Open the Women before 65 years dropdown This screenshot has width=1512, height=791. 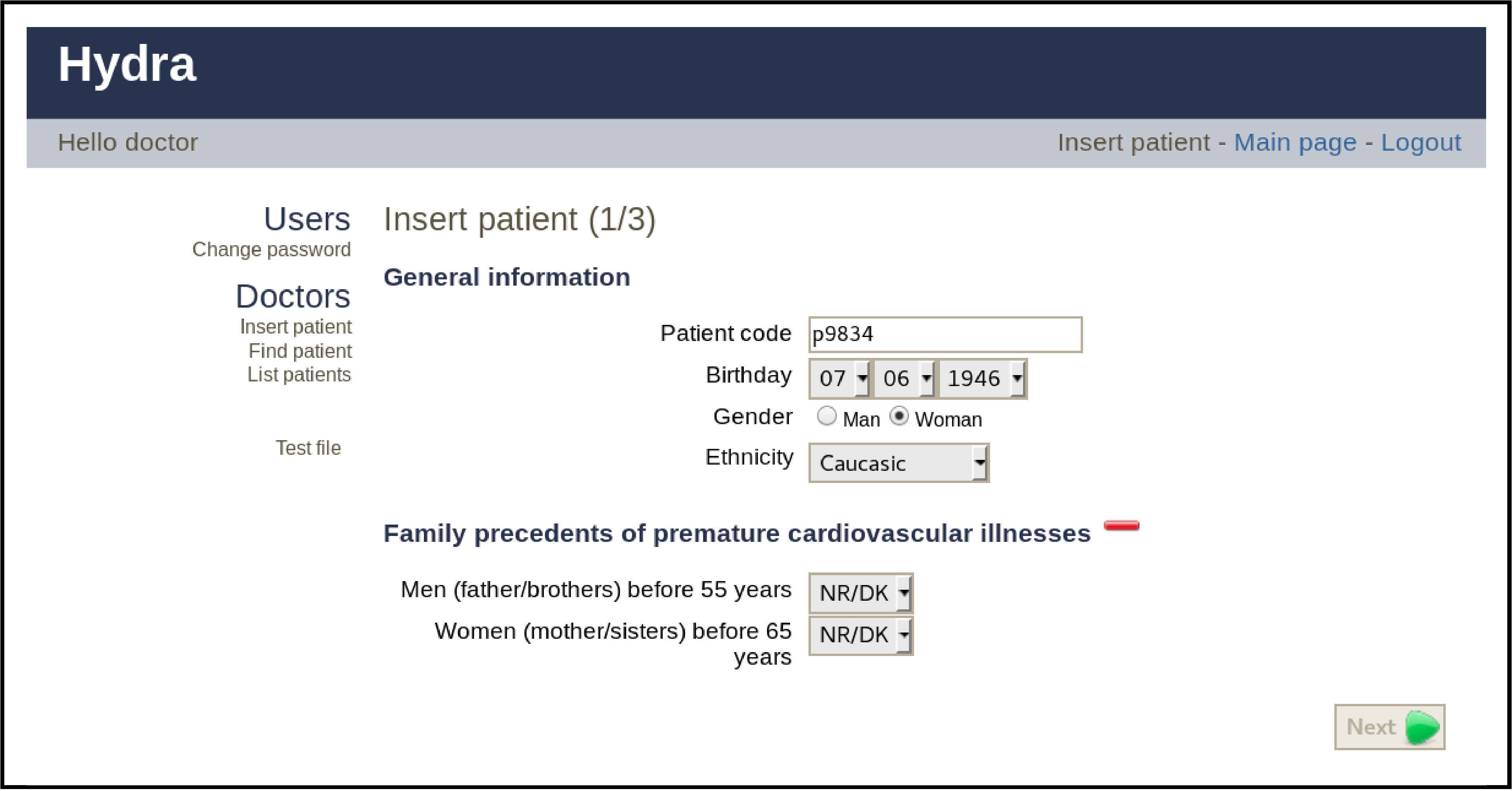pos(860,635)
